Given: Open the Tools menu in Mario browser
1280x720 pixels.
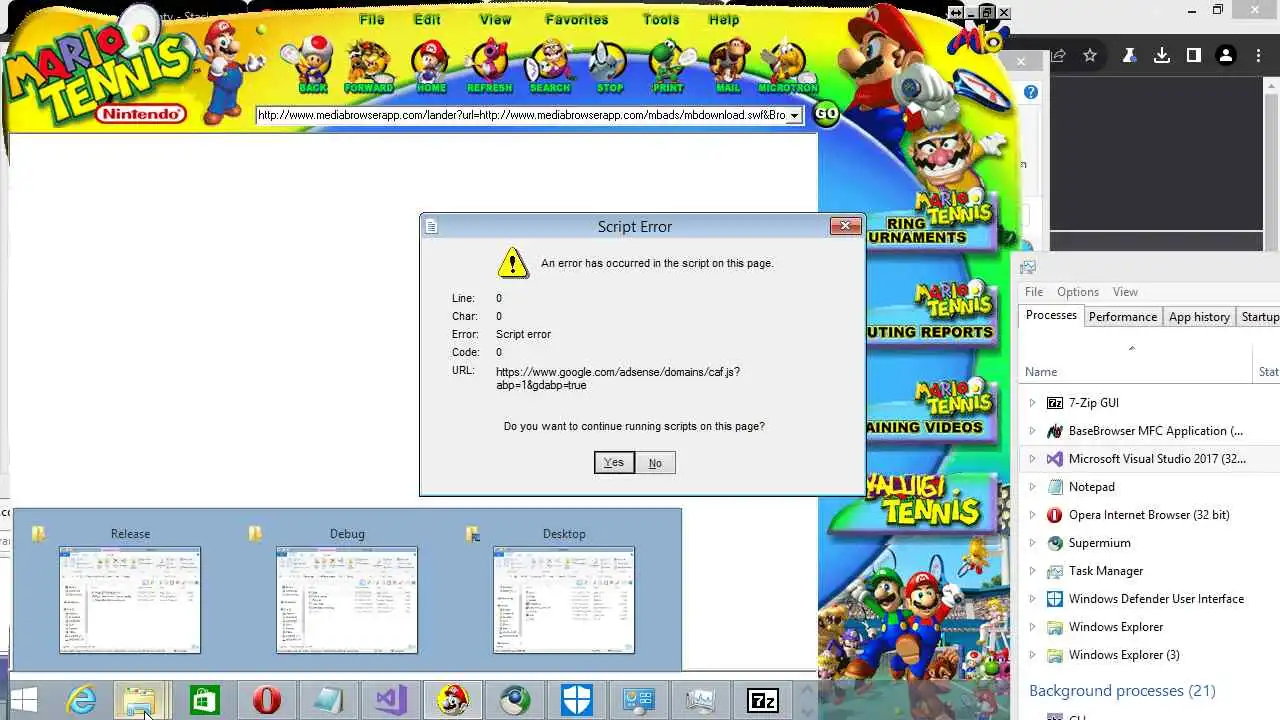Looking at the screenshot, I should 661,19.
